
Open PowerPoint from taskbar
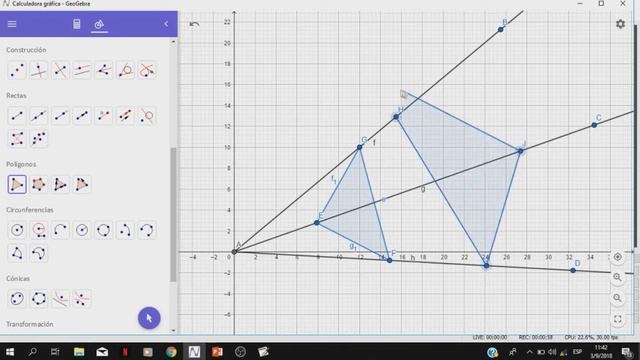(217, 352)
